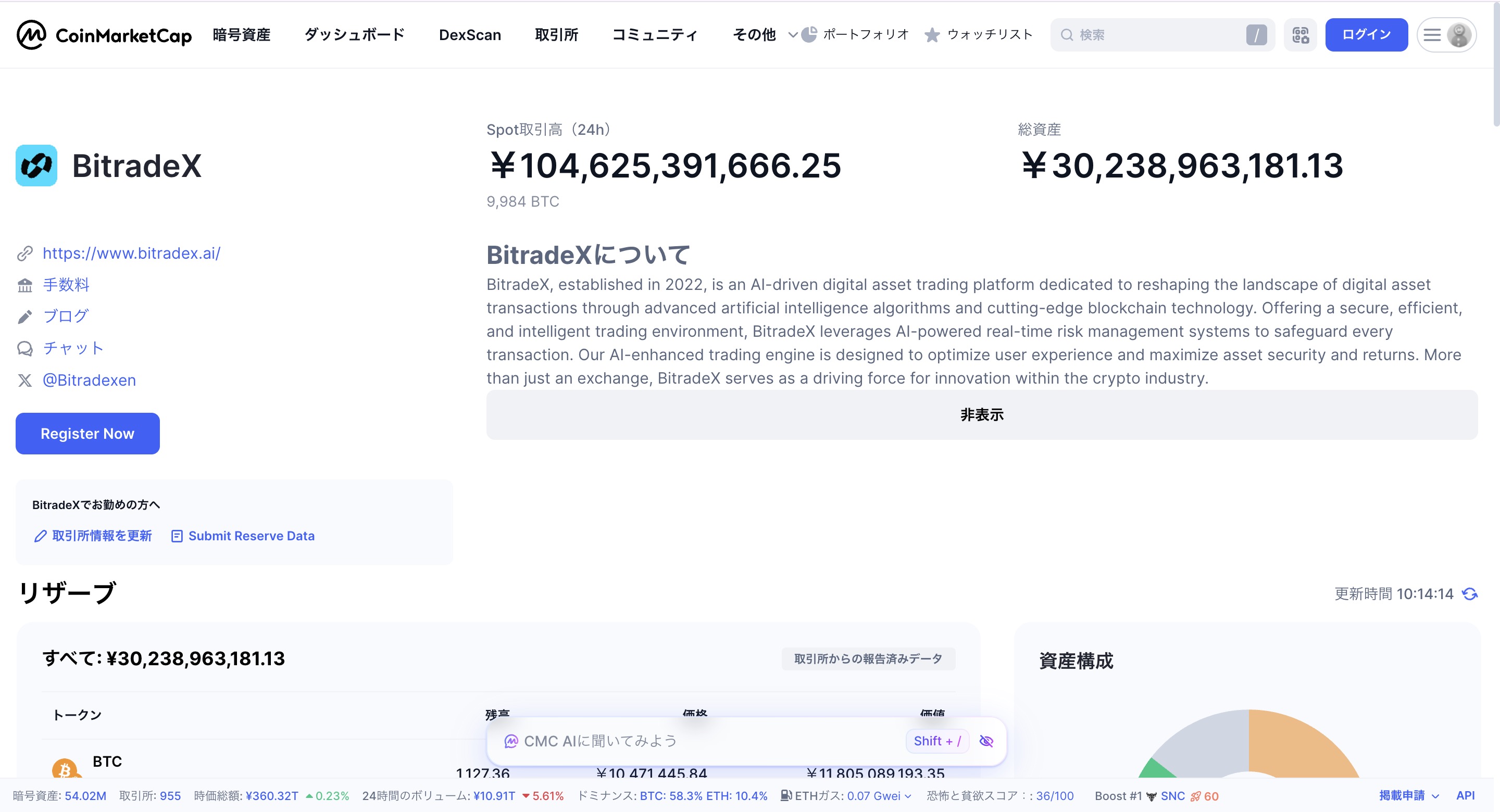Click the Boost rocket icon near 60
The image size is (1500, 812).
(x=1195, y=796)
